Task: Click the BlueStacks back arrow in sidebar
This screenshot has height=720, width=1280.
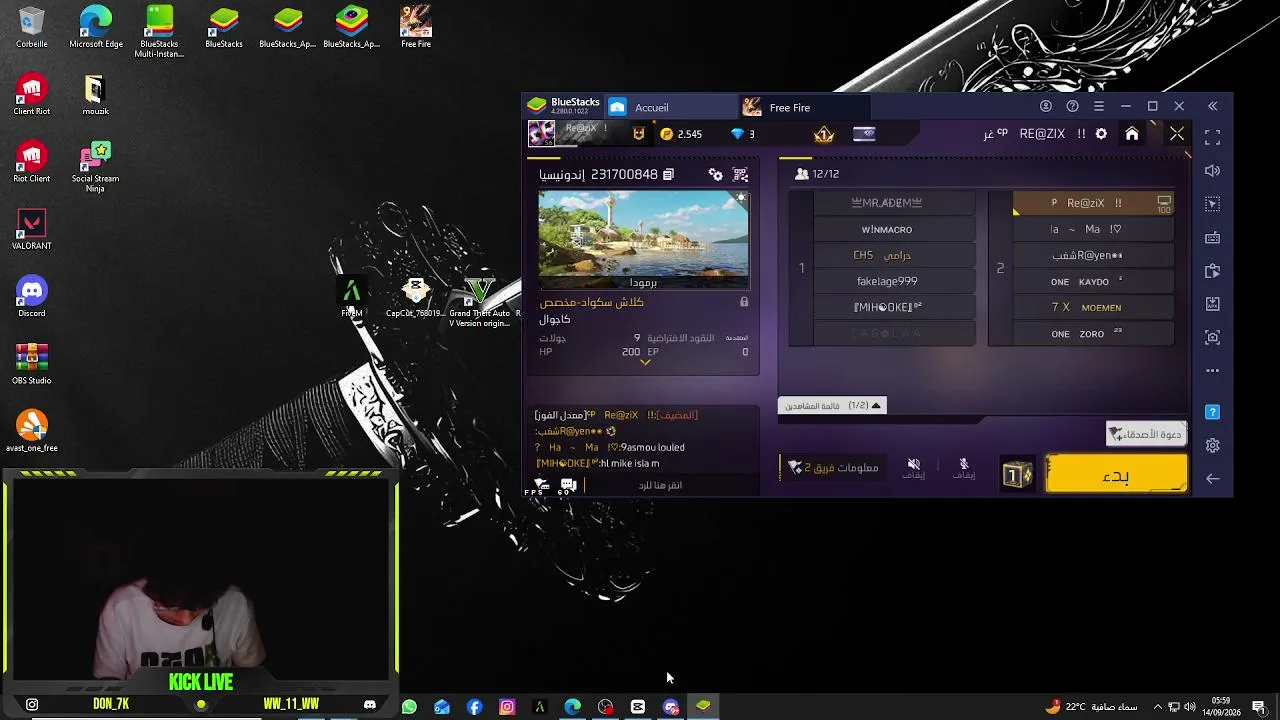Action: [x=1212, y=479]
